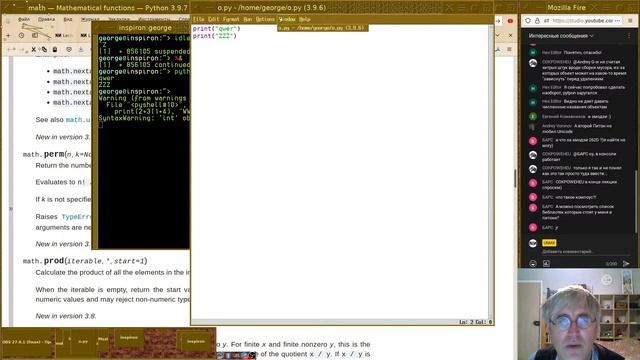Expand the Интересные сообщения chat filter dropdown
Image resolution: width=640 pixels, height=360 pixels.
tap(561, 36)
